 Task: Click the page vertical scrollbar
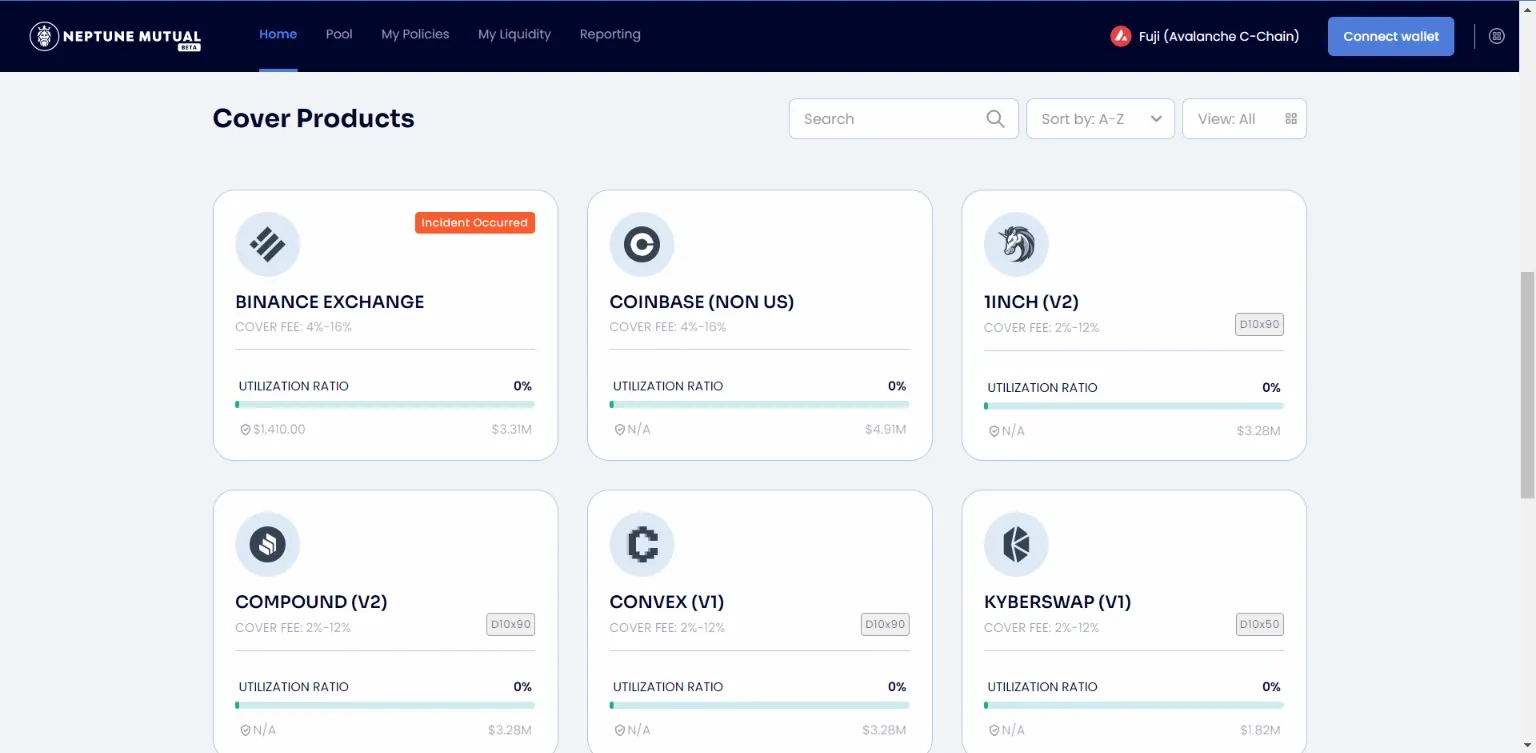click(1527, 384)
